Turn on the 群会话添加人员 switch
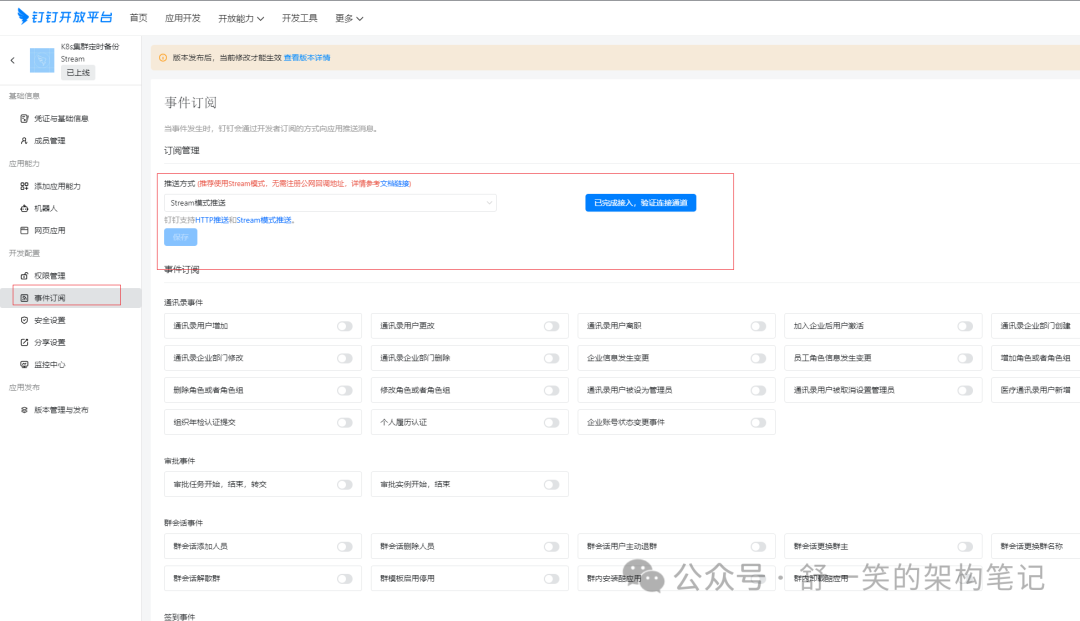The height and width of the screenshot is (621, 1080). [344, 547]
